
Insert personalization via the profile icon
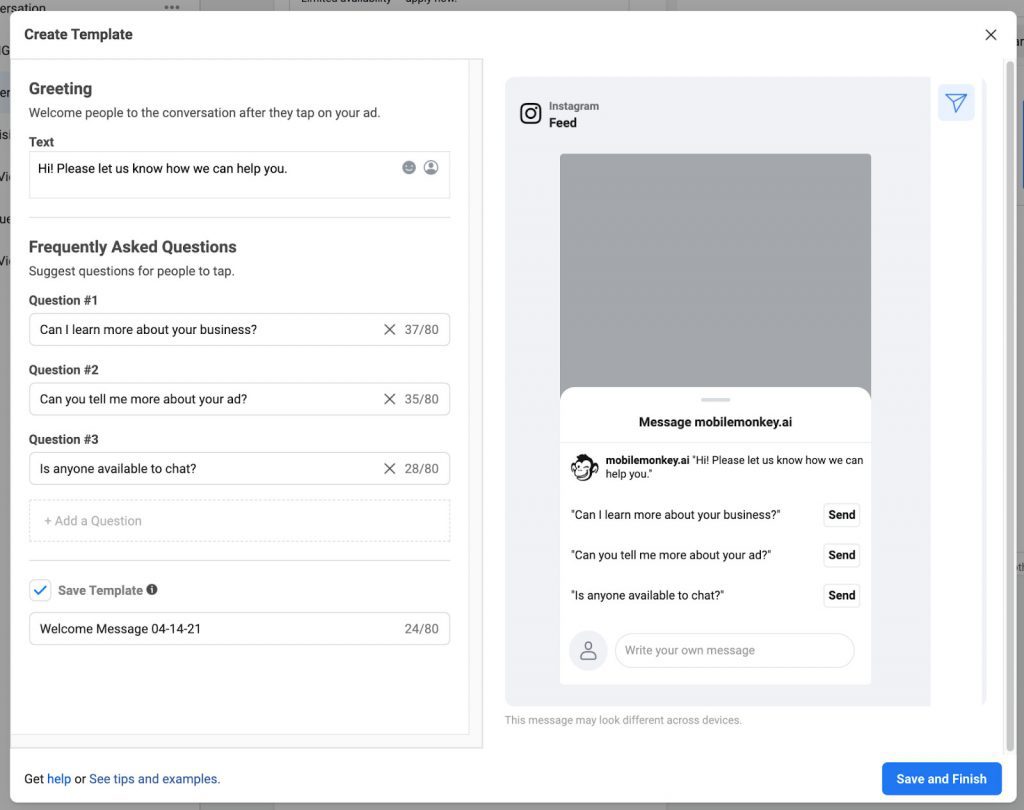coord(431,168)
